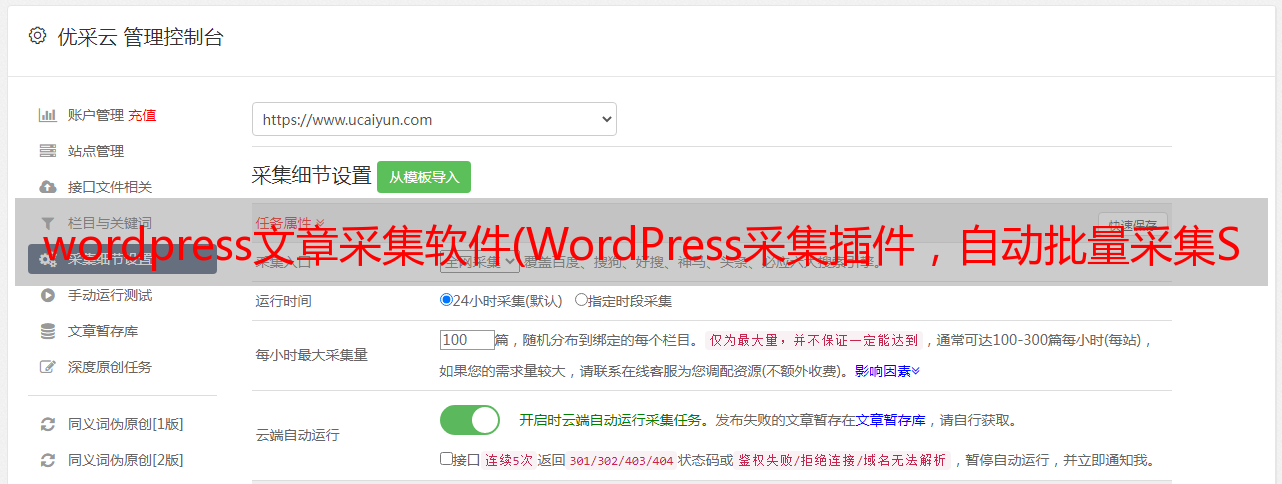Click the 每小时最大采集量 row label
The width and height of the screenshot is (1282, 484).
[312, 354]
